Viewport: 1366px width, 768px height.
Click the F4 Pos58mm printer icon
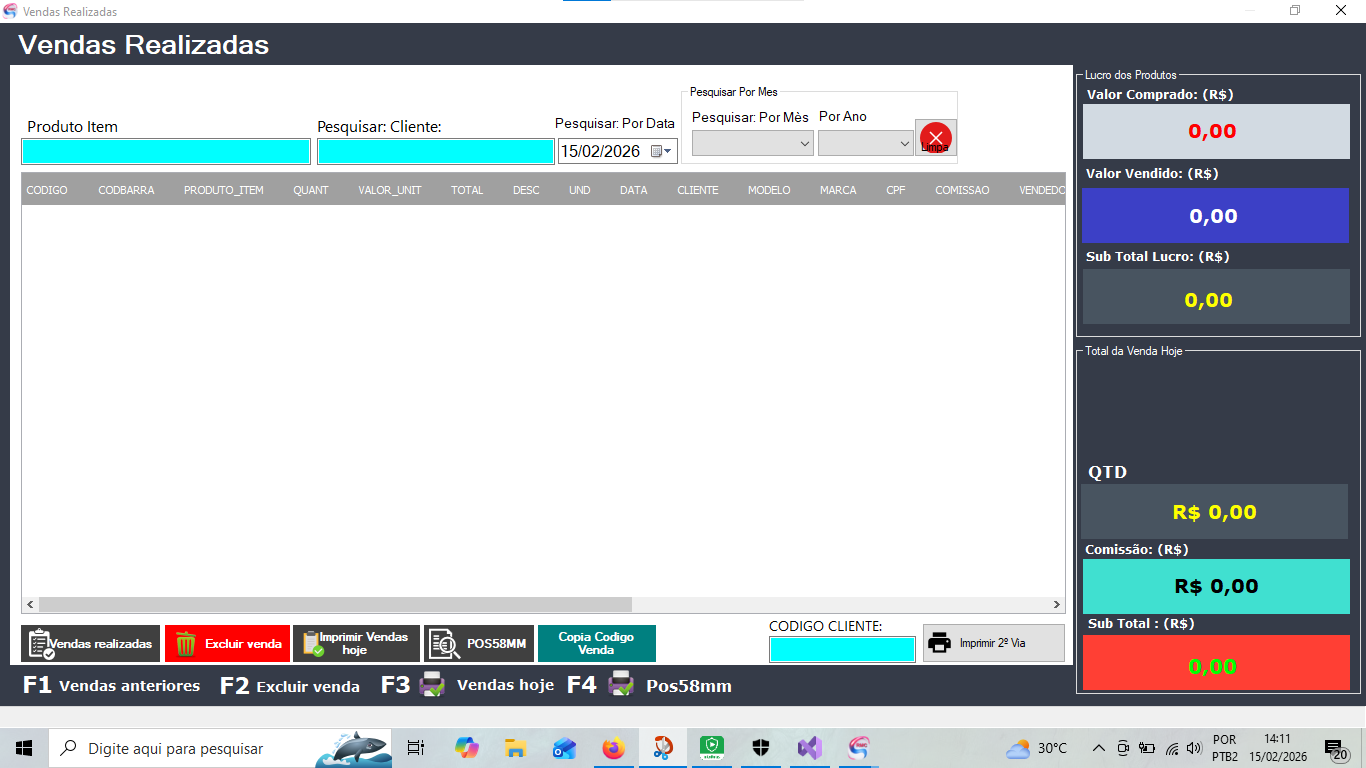621,685
